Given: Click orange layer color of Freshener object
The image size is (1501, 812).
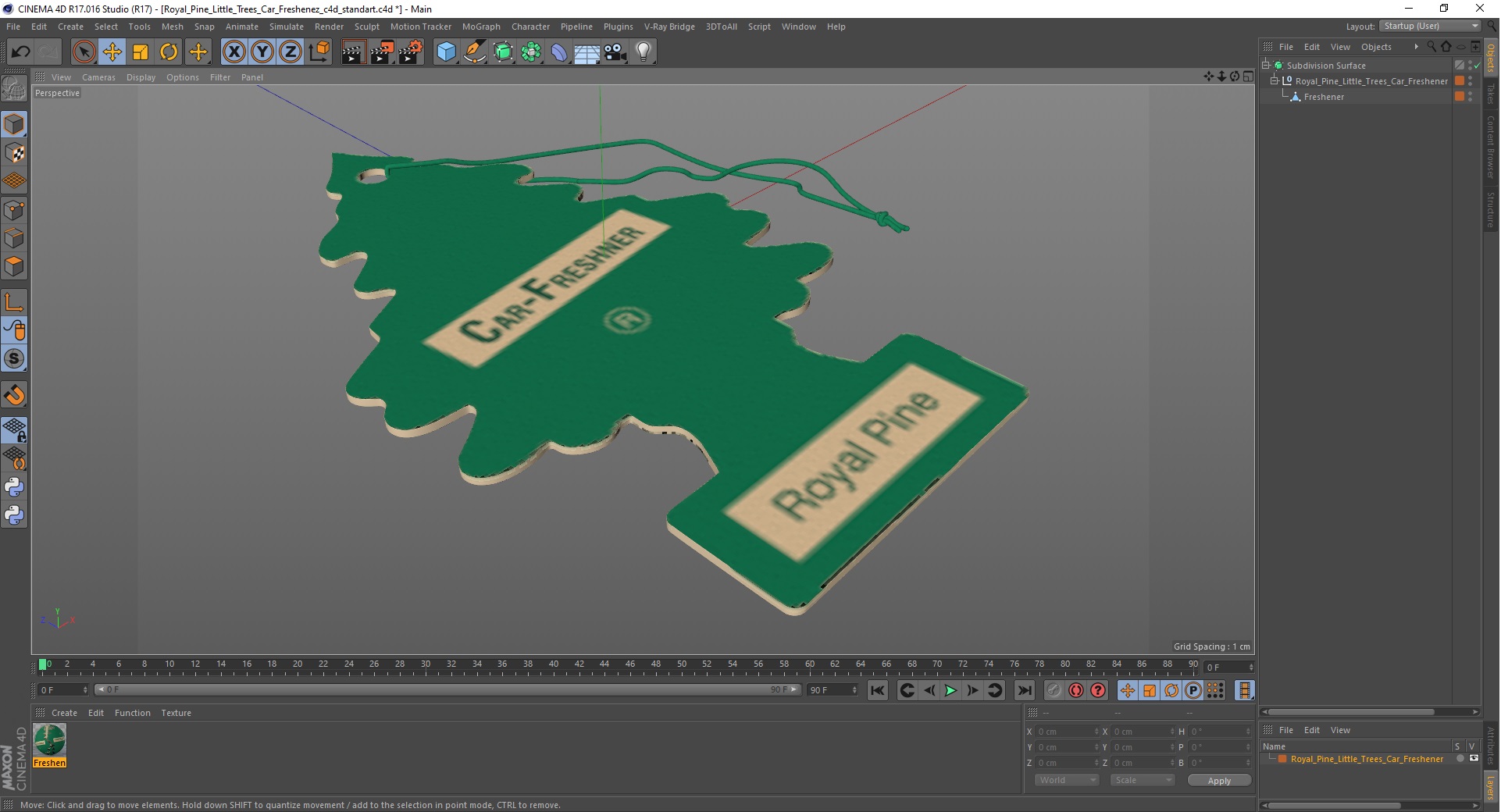Looking at the screenshot, I should tap(1459, 97).
